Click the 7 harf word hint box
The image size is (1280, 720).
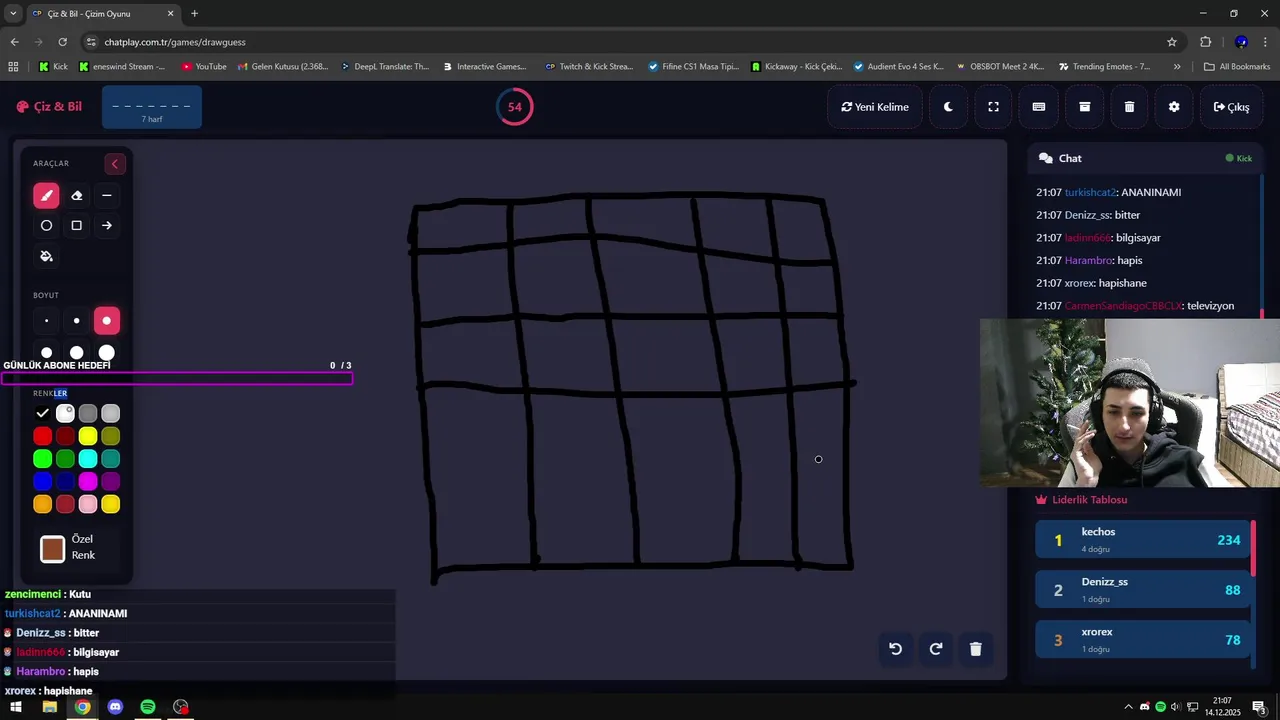coord(152,107)
